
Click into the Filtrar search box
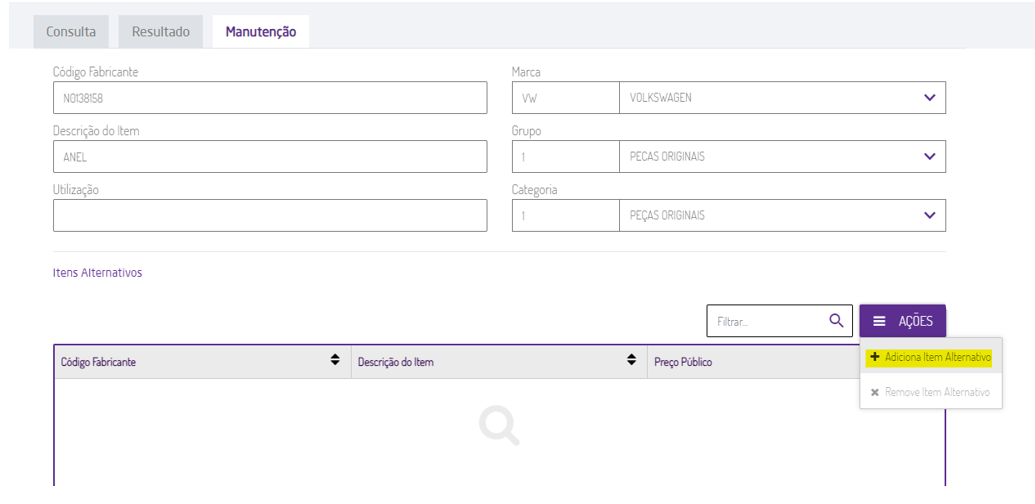[765, 321]
